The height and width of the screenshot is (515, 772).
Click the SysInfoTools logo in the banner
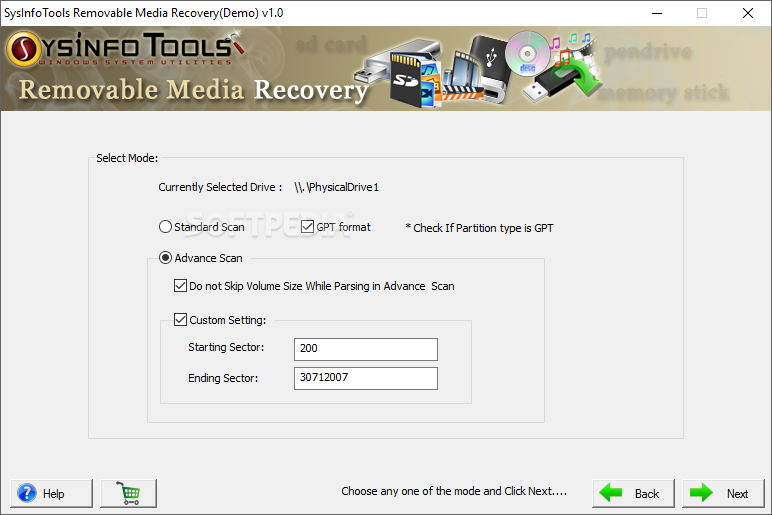(126, 49)
